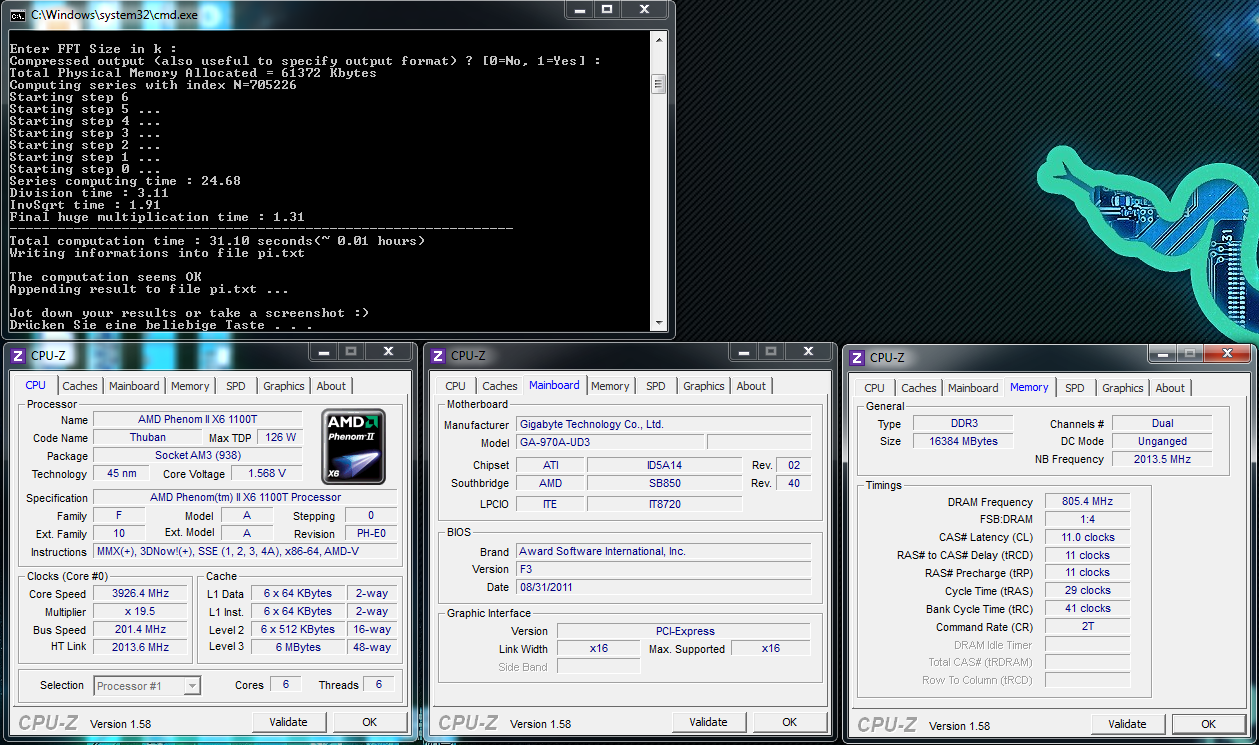Click the DRAM Frequency value 805.4 MHz
The height and width of the screenshot is (745, 1259).
point(1088,502)
